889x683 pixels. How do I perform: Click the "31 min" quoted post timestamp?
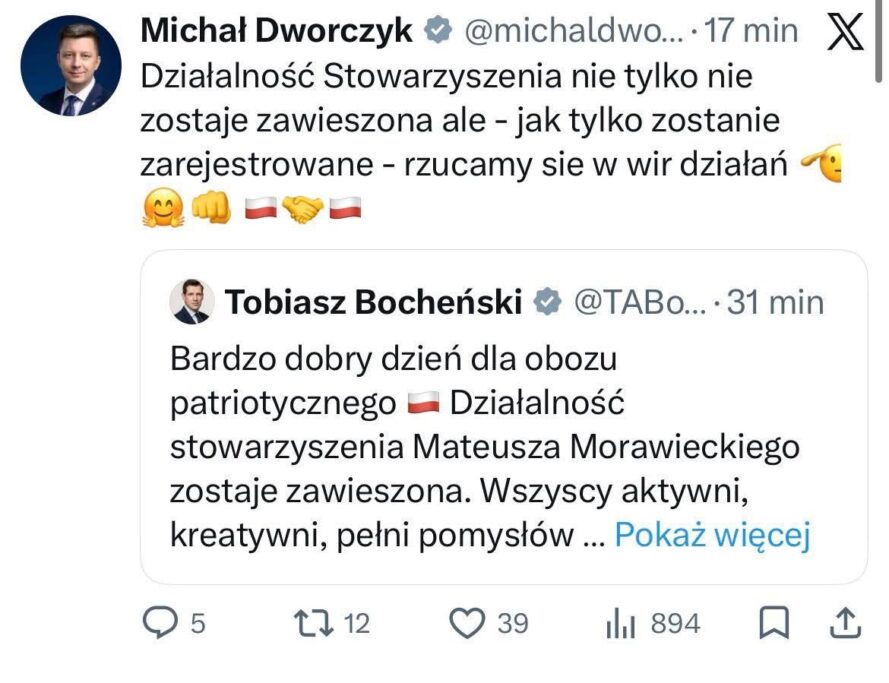click(775, 301)
